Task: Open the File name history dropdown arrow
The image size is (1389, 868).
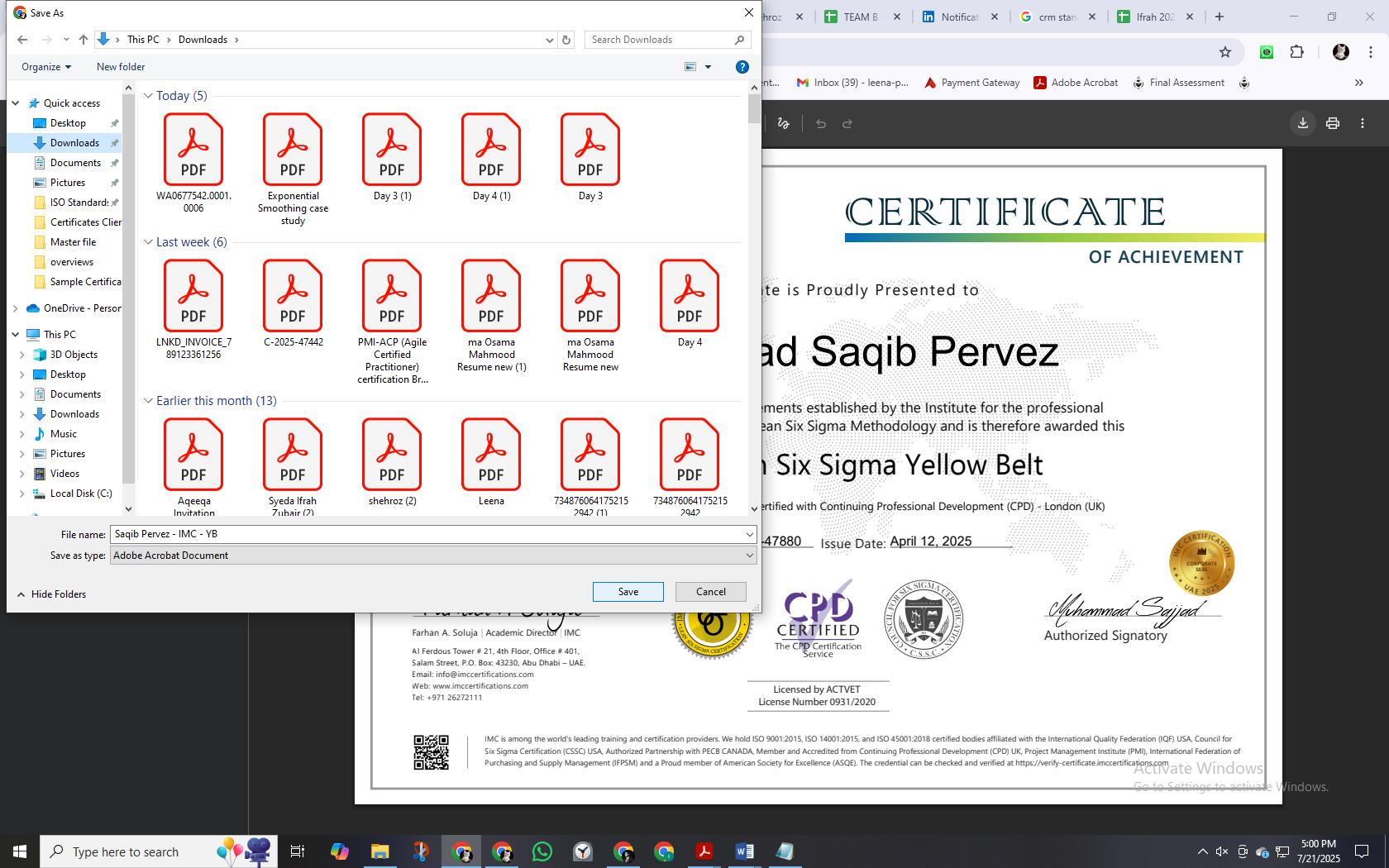Action: 749,534
